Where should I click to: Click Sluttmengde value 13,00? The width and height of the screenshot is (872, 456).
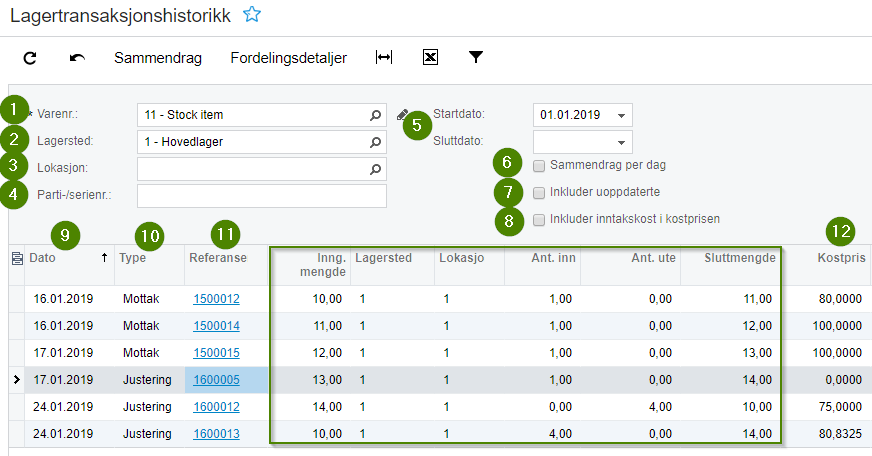pos(730,353)
